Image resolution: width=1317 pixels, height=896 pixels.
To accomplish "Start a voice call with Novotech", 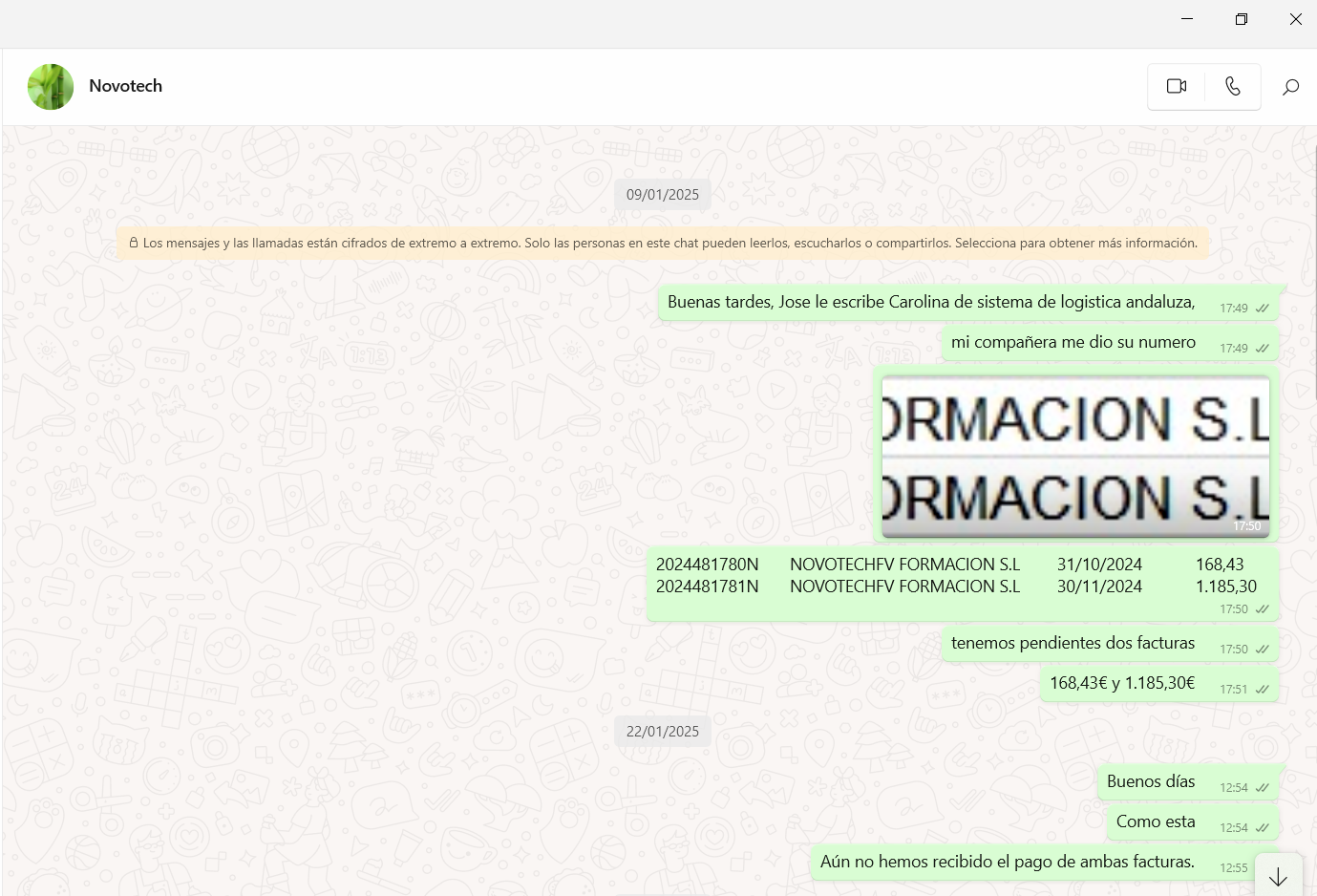I will point(1232,86).
